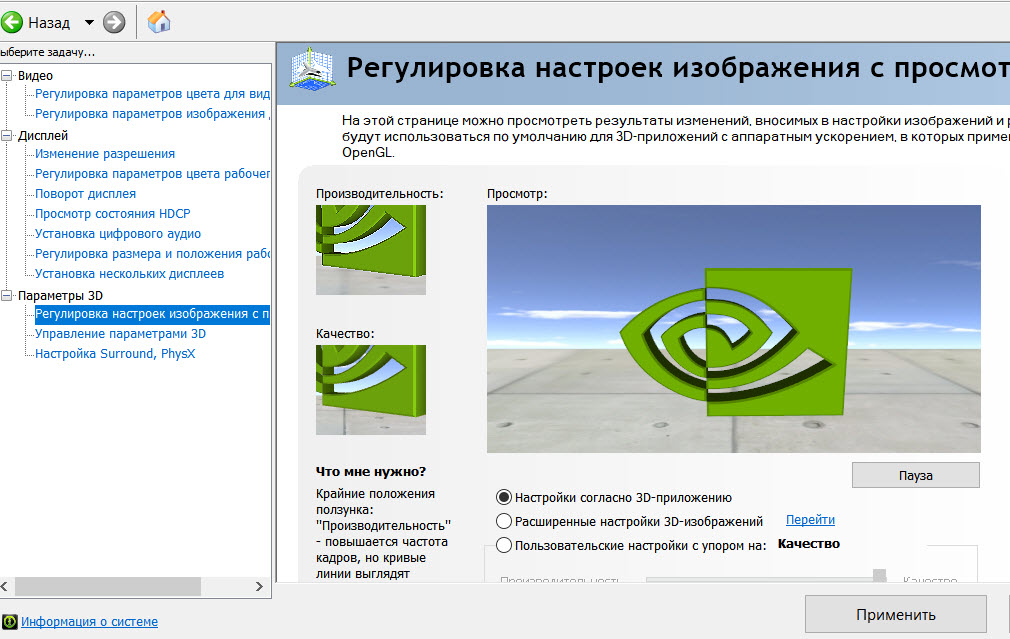Open Просмотр состояния HDCP

pos(113,214)
